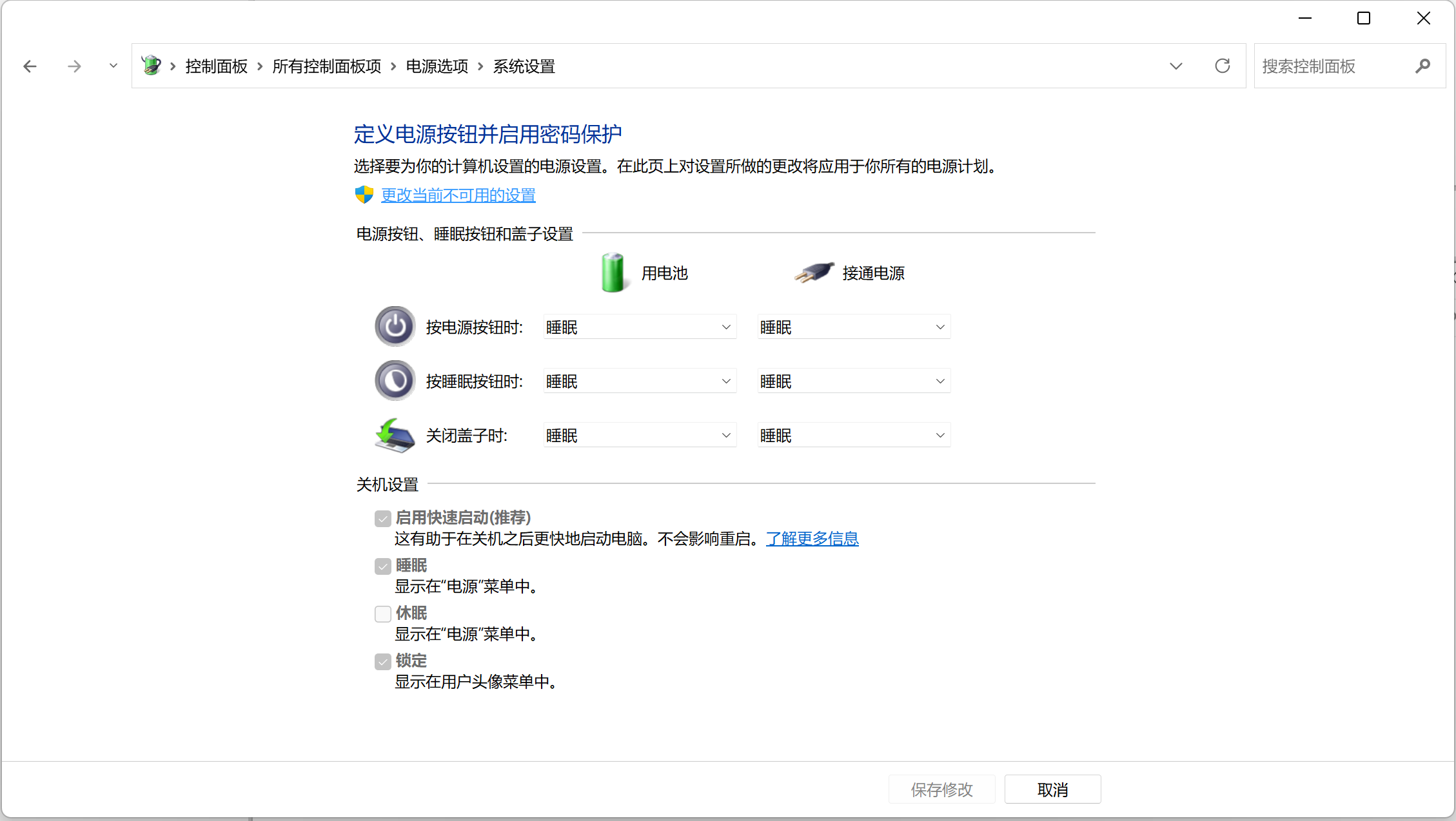Click the 搜索控制面板 search field

coord(1328,66)
